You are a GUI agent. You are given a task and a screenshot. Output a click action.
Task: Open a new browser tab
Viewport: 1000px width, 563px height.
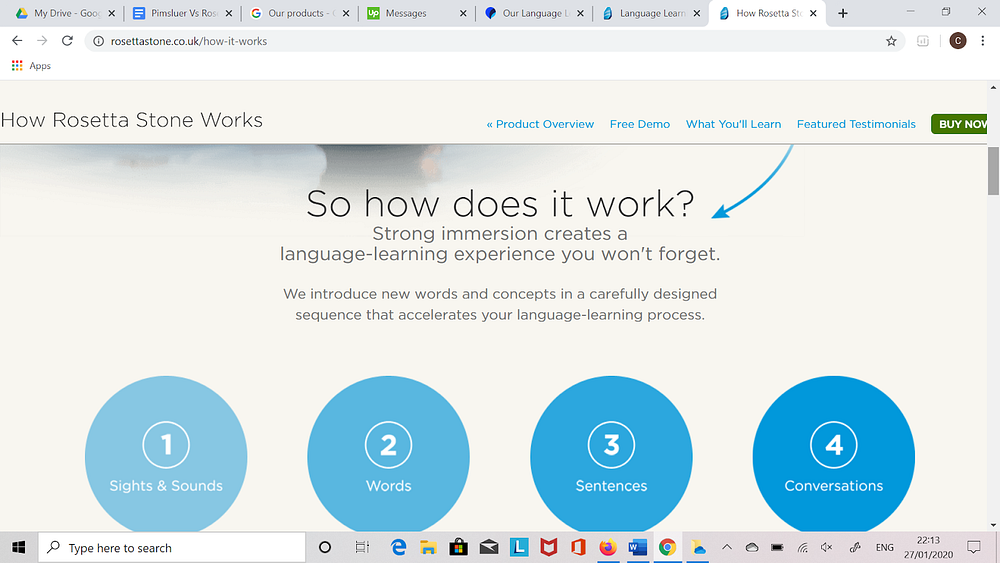point(842,13)
